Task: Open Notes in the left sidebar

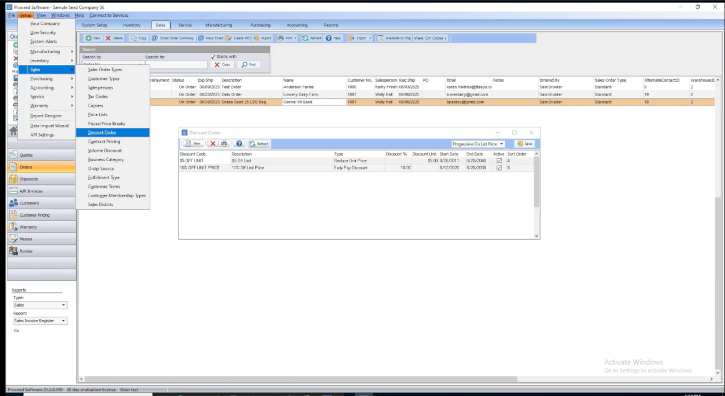Action: point(42,239)
